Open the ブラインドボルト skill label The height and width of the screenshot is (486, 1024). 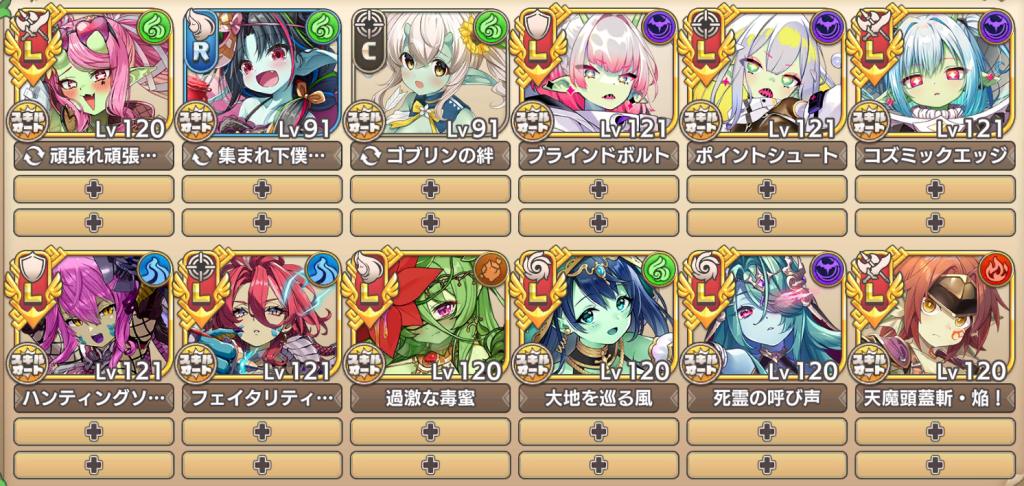coord(598,156)
